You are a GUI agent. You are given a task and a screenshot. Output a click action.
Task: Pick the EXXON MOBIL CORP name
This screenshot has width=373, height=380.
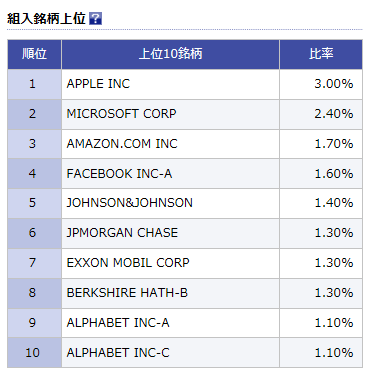pyautogui.click(x=128, y=263)
